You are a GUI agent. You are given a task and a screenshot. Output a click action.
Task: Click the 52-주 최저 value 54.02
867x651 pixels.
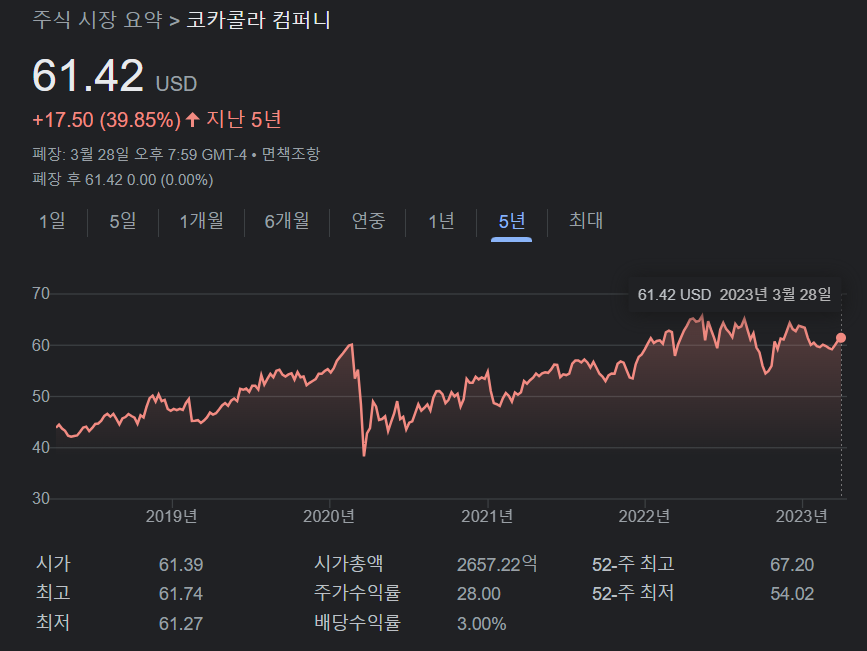792,594
